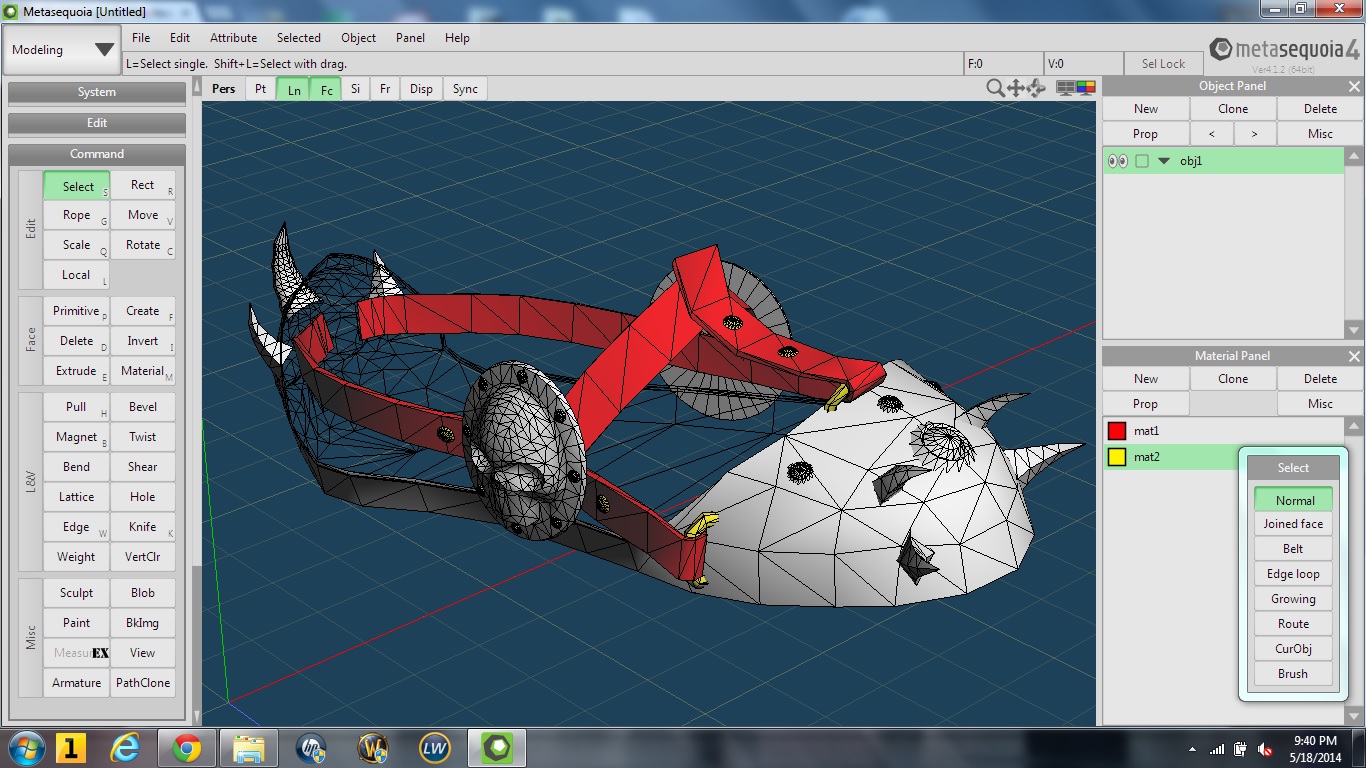Viewport: 1366px width, 768px height.
Task: Activate the Scale tool
Action: pos(76,245)
